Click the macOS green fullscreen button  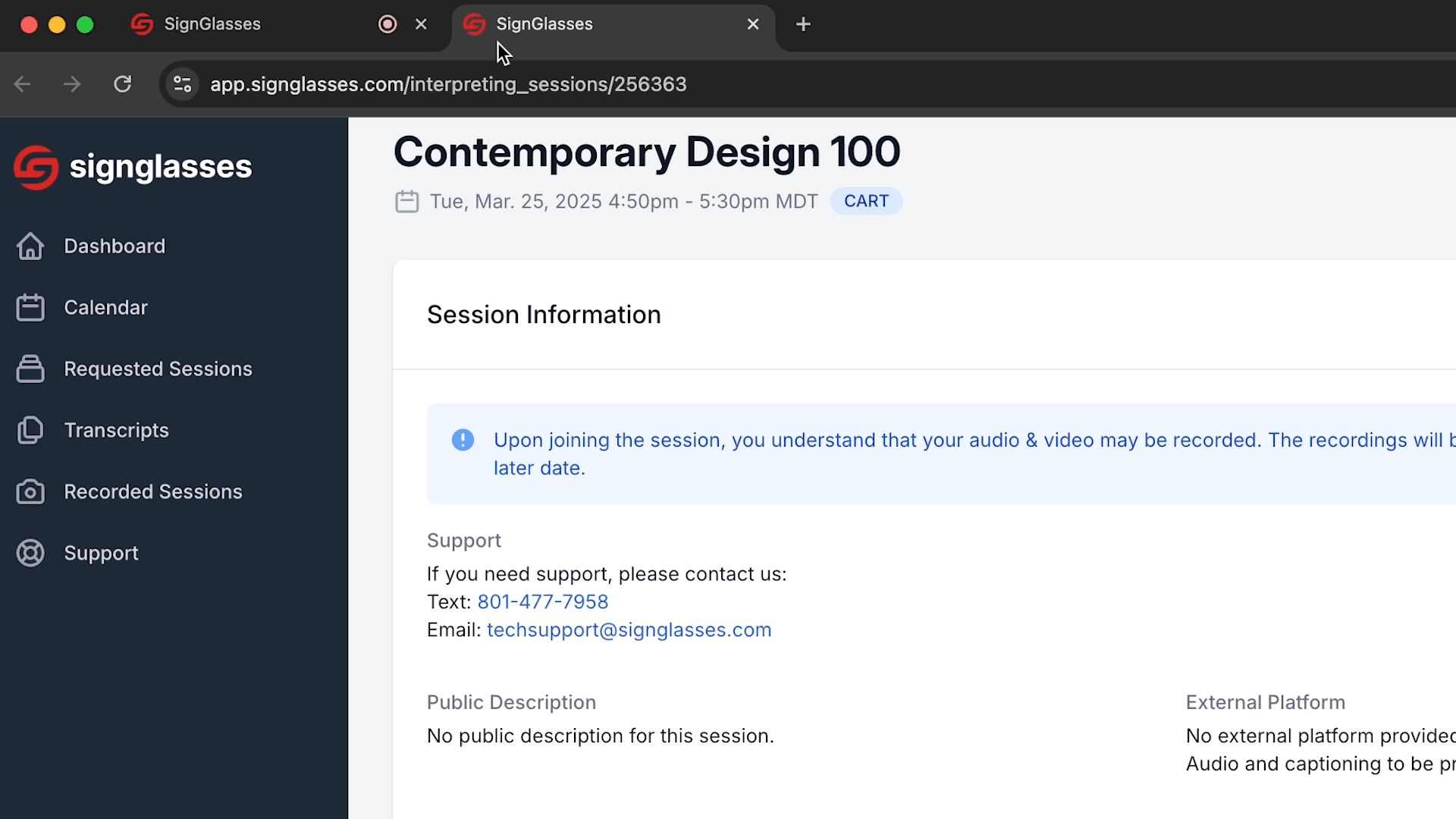click(x=85, y=24)
